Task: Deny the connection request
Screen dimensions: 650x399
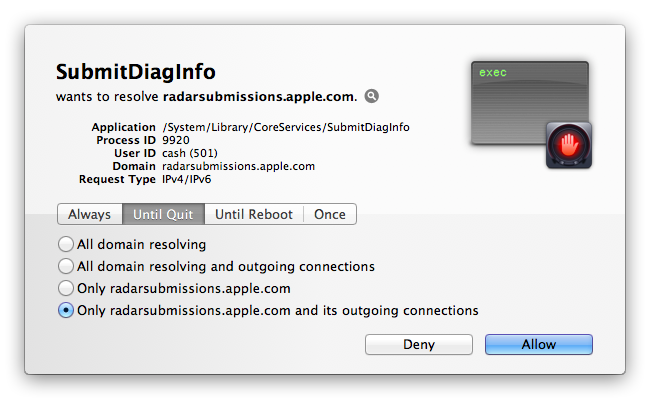Action: pyautogui.click(x=419, y=344)
